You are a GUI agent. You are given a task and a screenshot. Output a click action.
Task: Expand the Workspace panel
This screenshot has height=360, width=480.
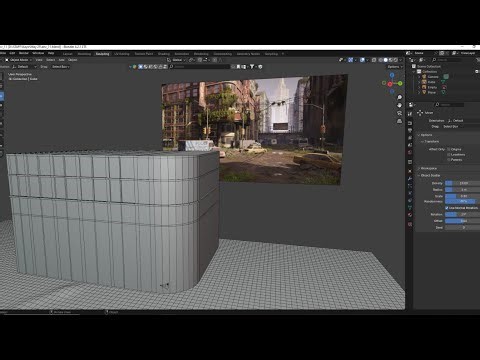pos(428,169)
